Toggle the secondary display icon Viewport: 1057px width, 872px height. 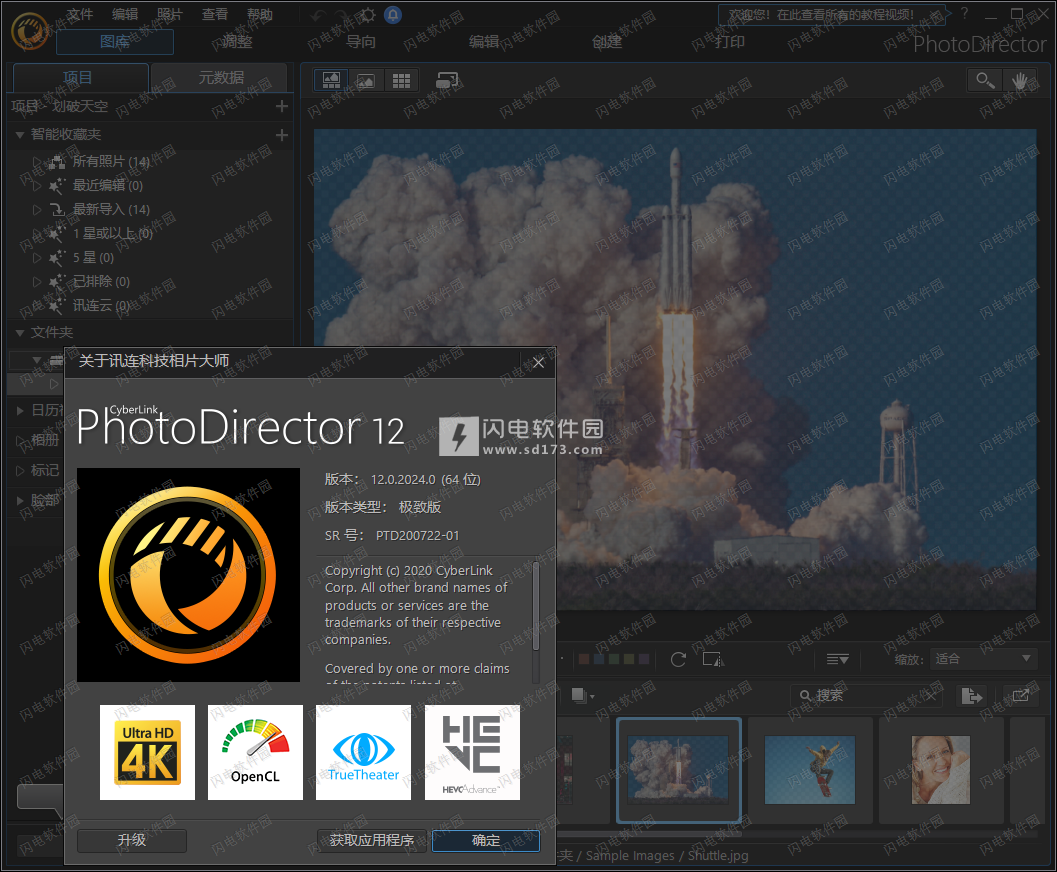pyautogui.click(x=446, y=81)
